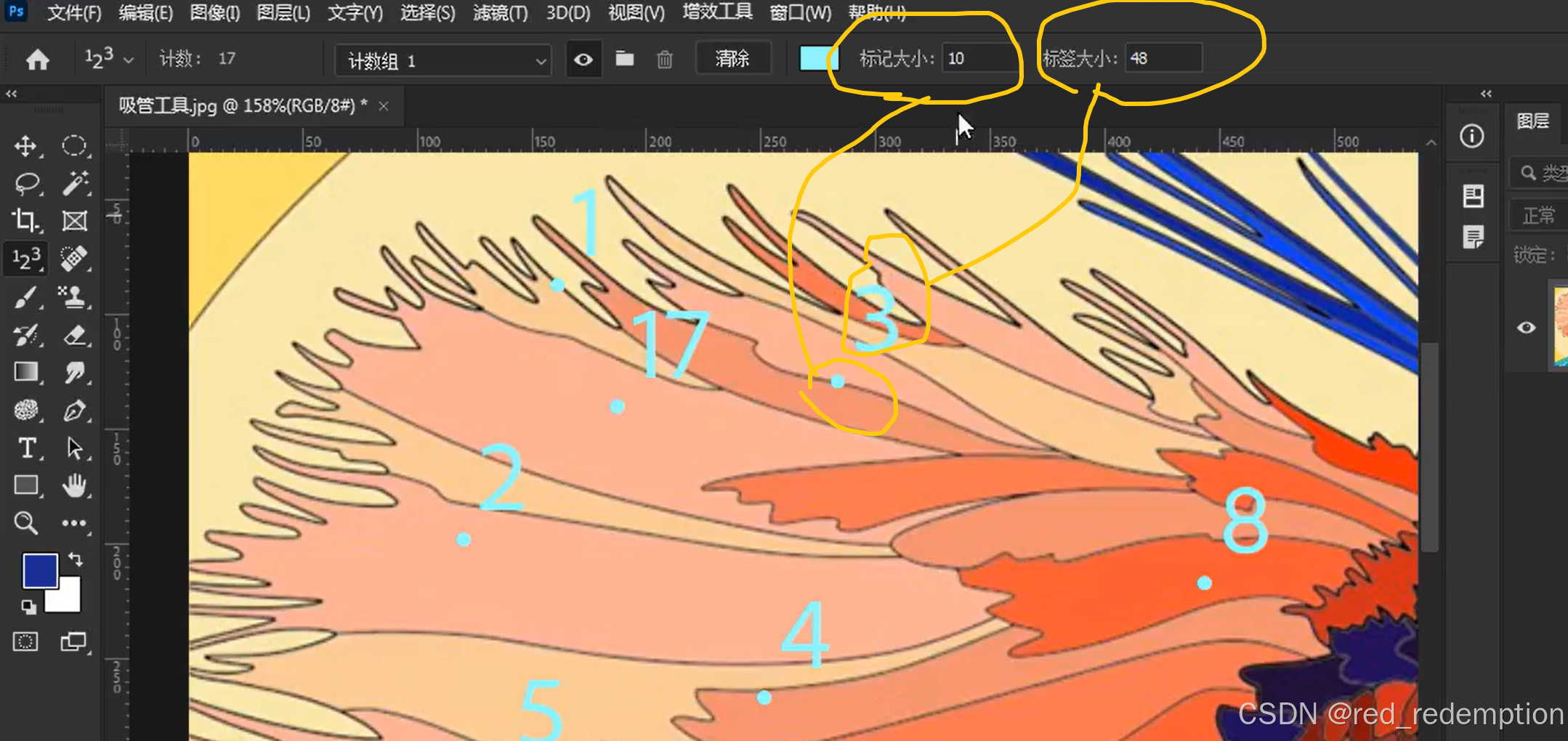Open the Select menu
Screen dimensions: 1568x741
(x=427, y=13)
